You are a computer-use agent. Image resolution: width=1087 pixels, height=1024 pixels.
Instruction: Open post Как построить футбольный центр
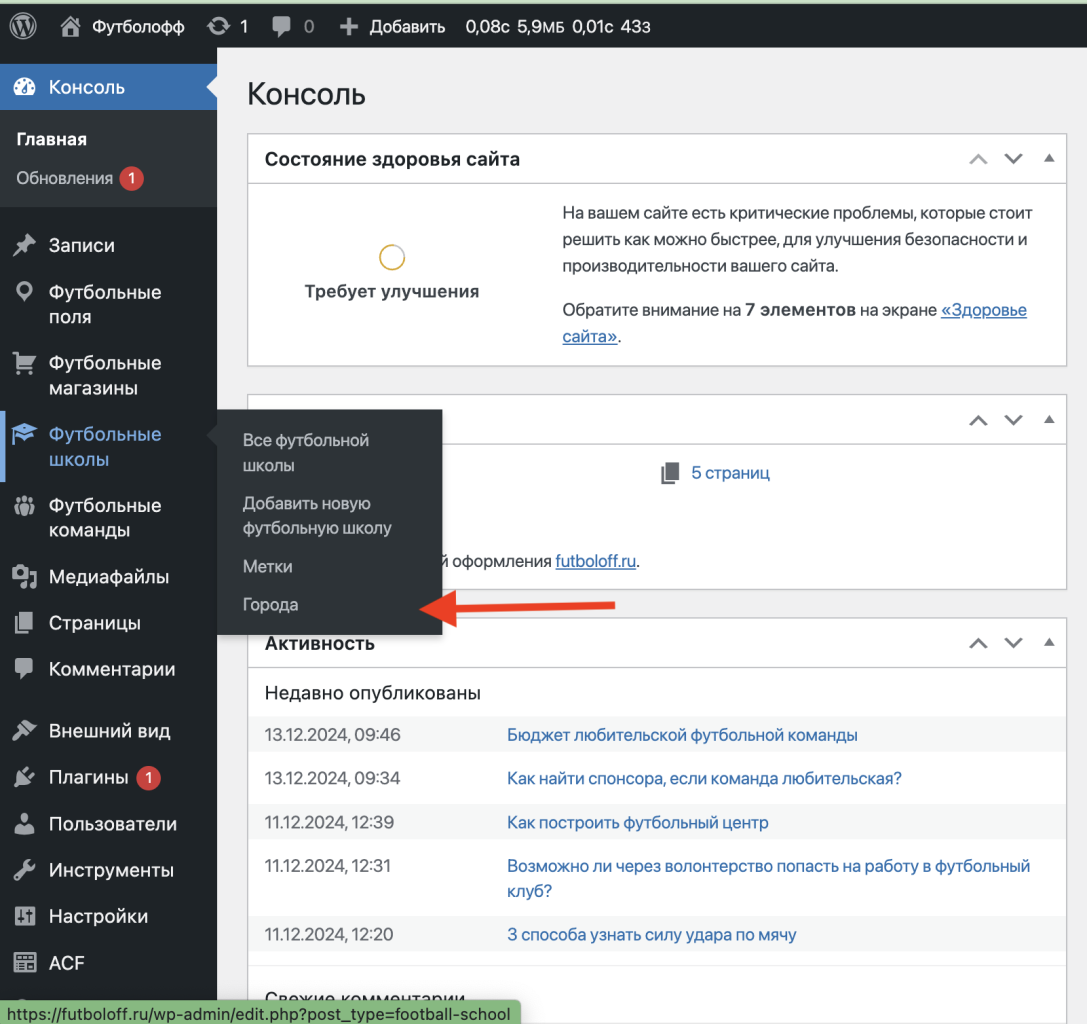(x=637, y=823)
